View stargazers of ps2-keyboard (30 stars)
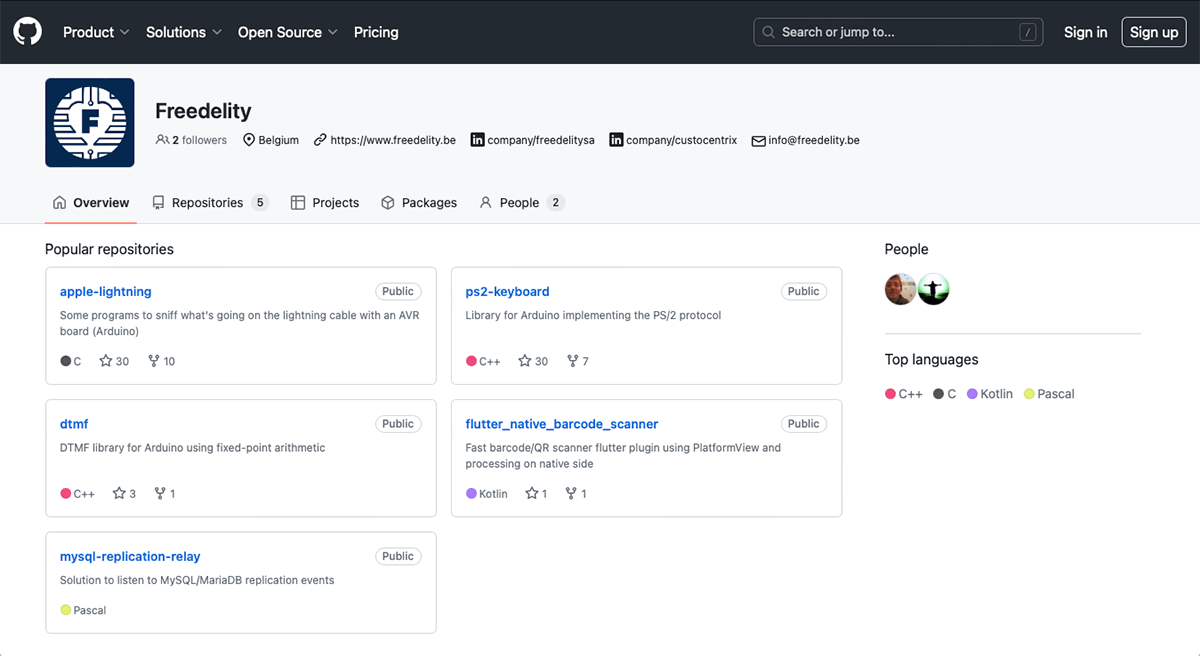Viewport: 1200px width, 656px height. click(x=533, y=361)
